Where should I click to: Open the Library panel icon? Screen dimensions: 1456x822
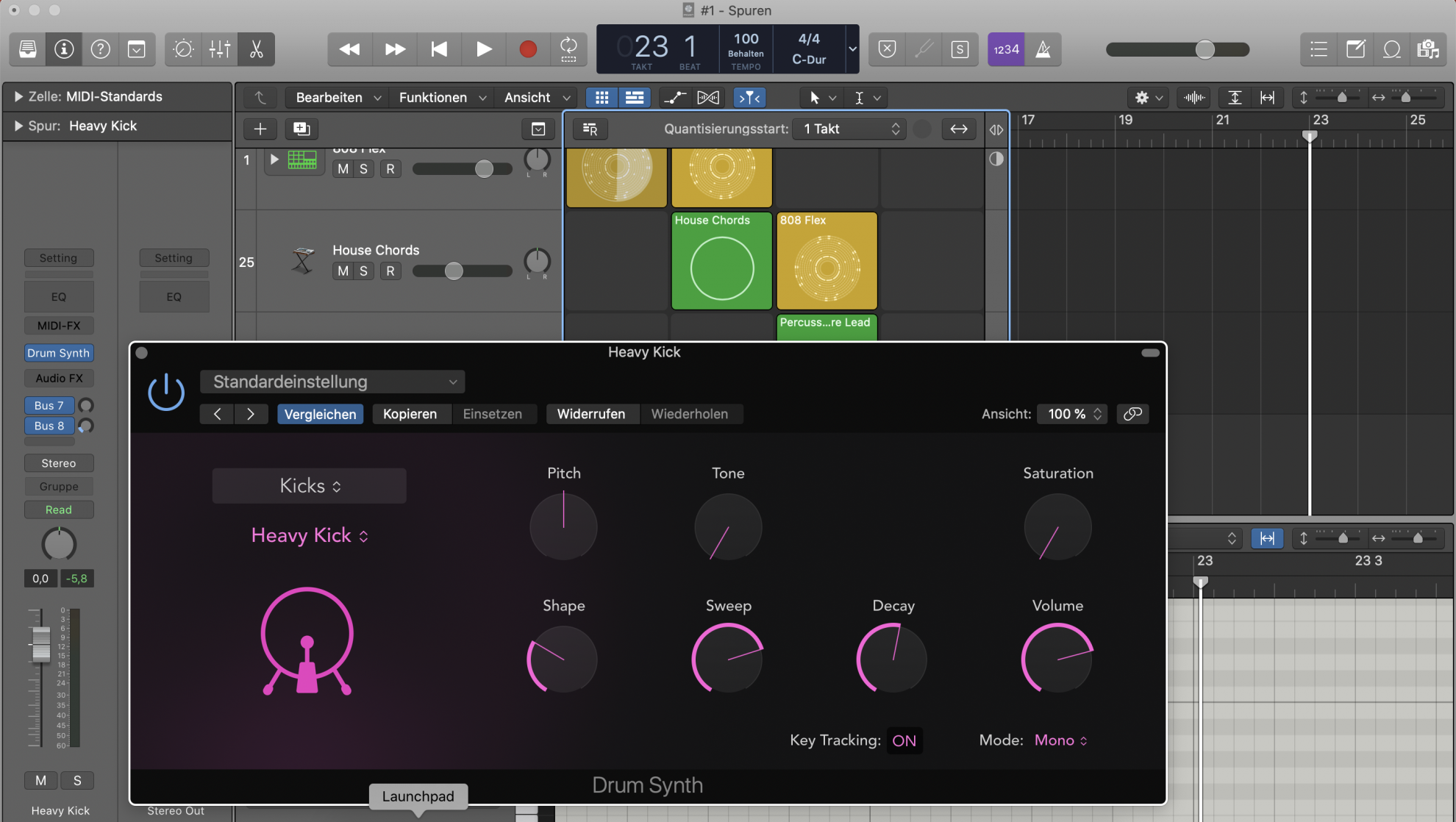tap(27, 49)
